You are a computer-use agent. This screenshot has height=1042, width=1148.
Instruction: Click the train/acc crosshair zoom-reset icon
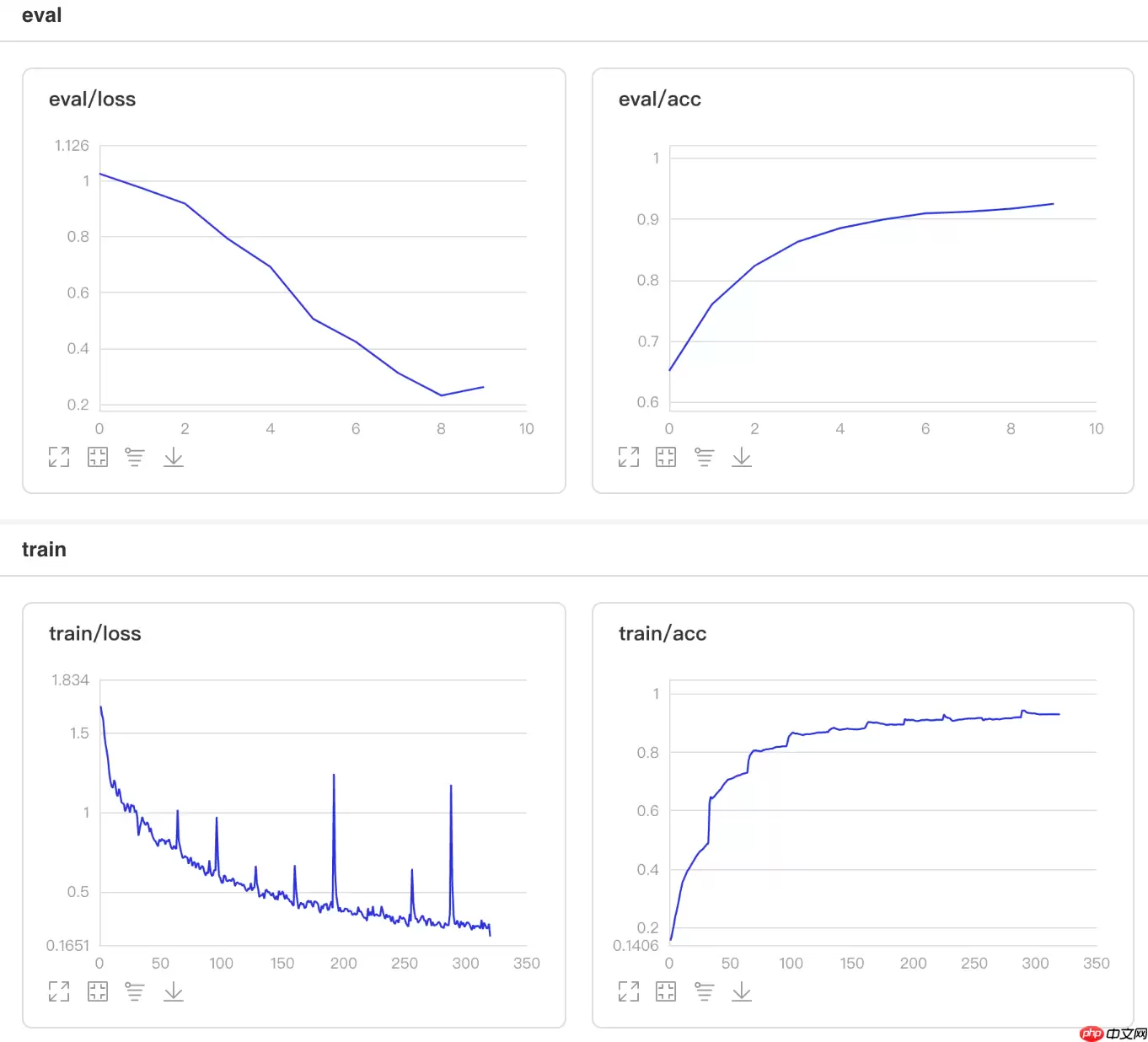[666, 991]
